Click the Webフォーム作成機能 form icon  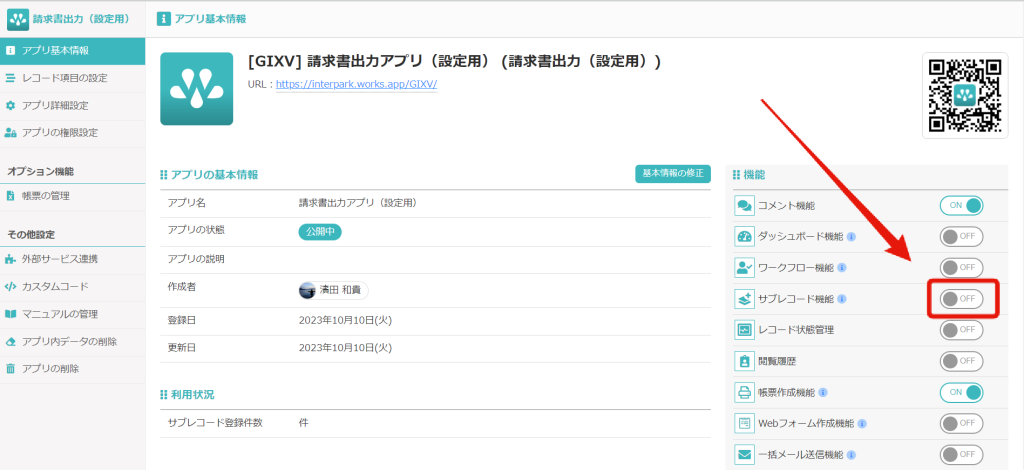744,423
